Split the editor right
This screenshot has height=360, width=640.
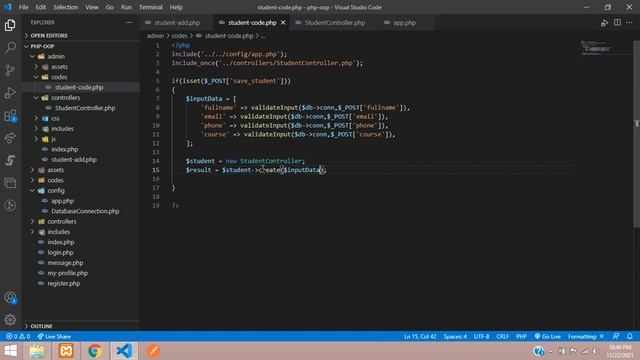(617, 23)
